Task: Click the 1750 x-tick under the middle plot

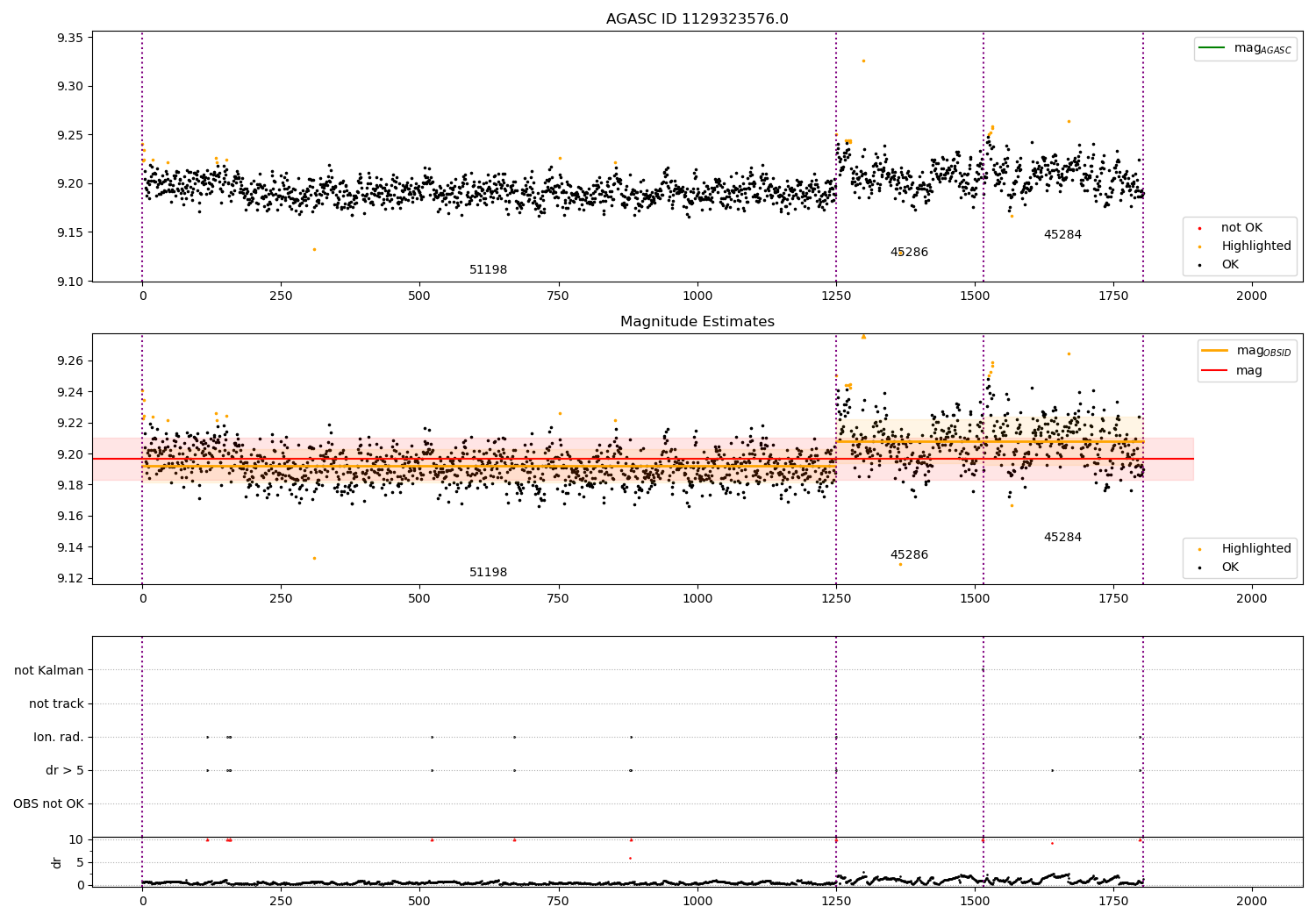Action: click(x=1113, y=599)
